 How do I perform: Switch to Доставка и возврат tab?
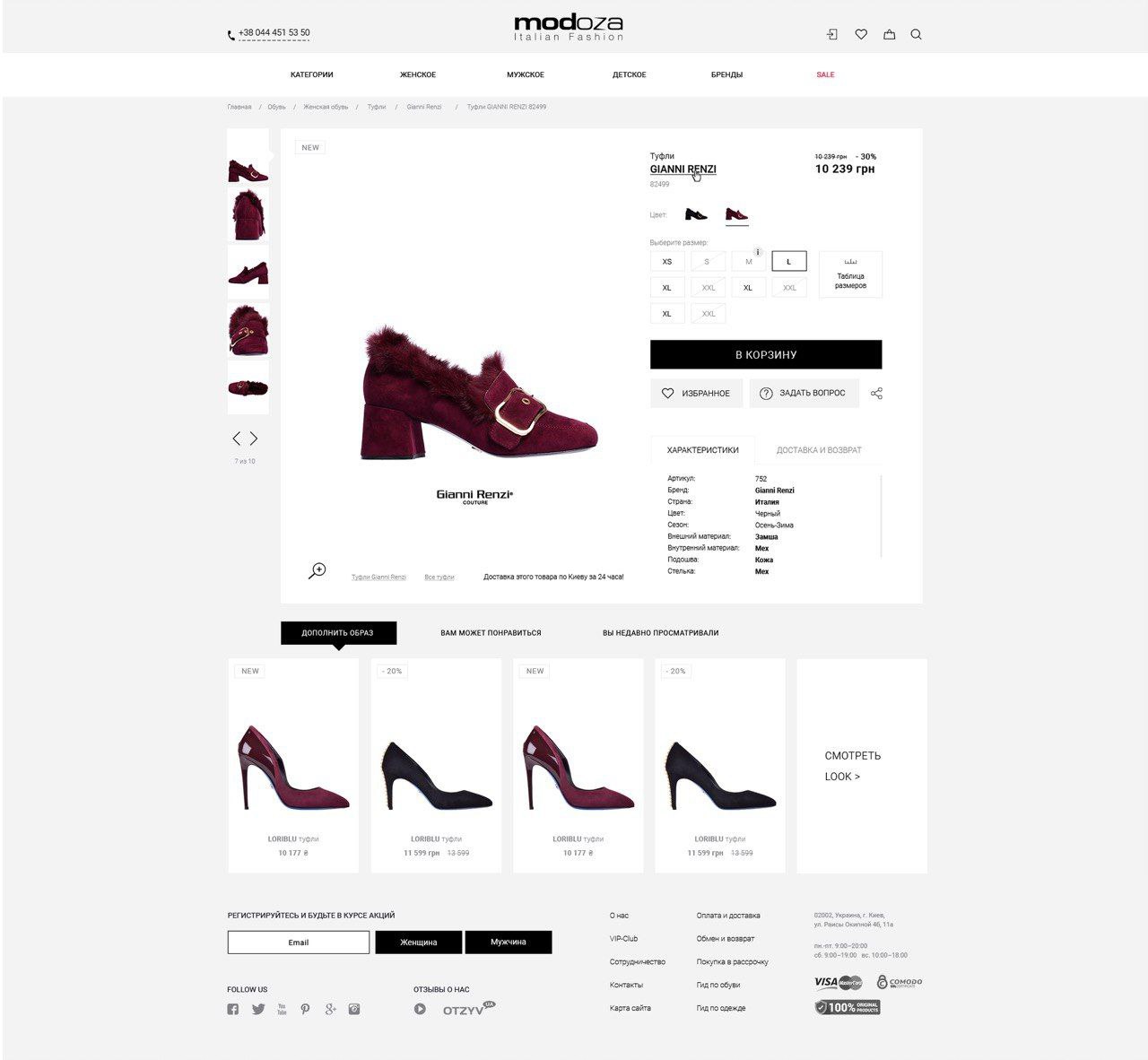tap(819, 450)
